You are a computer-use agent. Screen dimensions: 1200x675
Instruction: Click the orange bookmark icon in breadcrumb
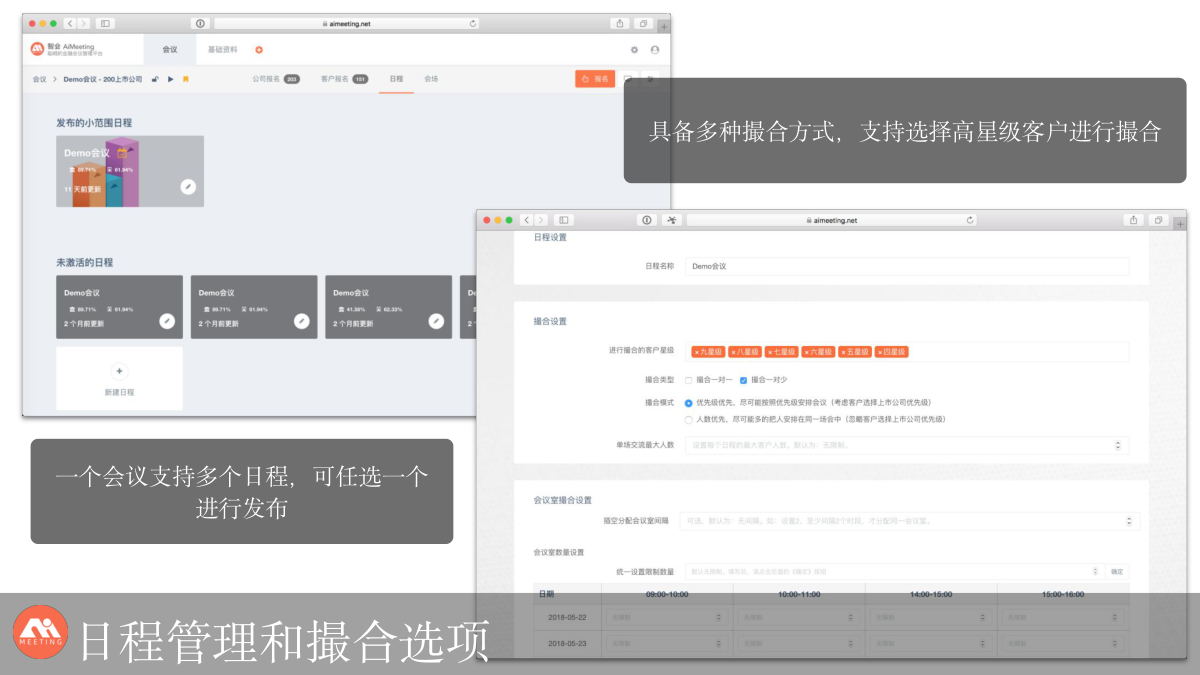[x=186, y=79]
